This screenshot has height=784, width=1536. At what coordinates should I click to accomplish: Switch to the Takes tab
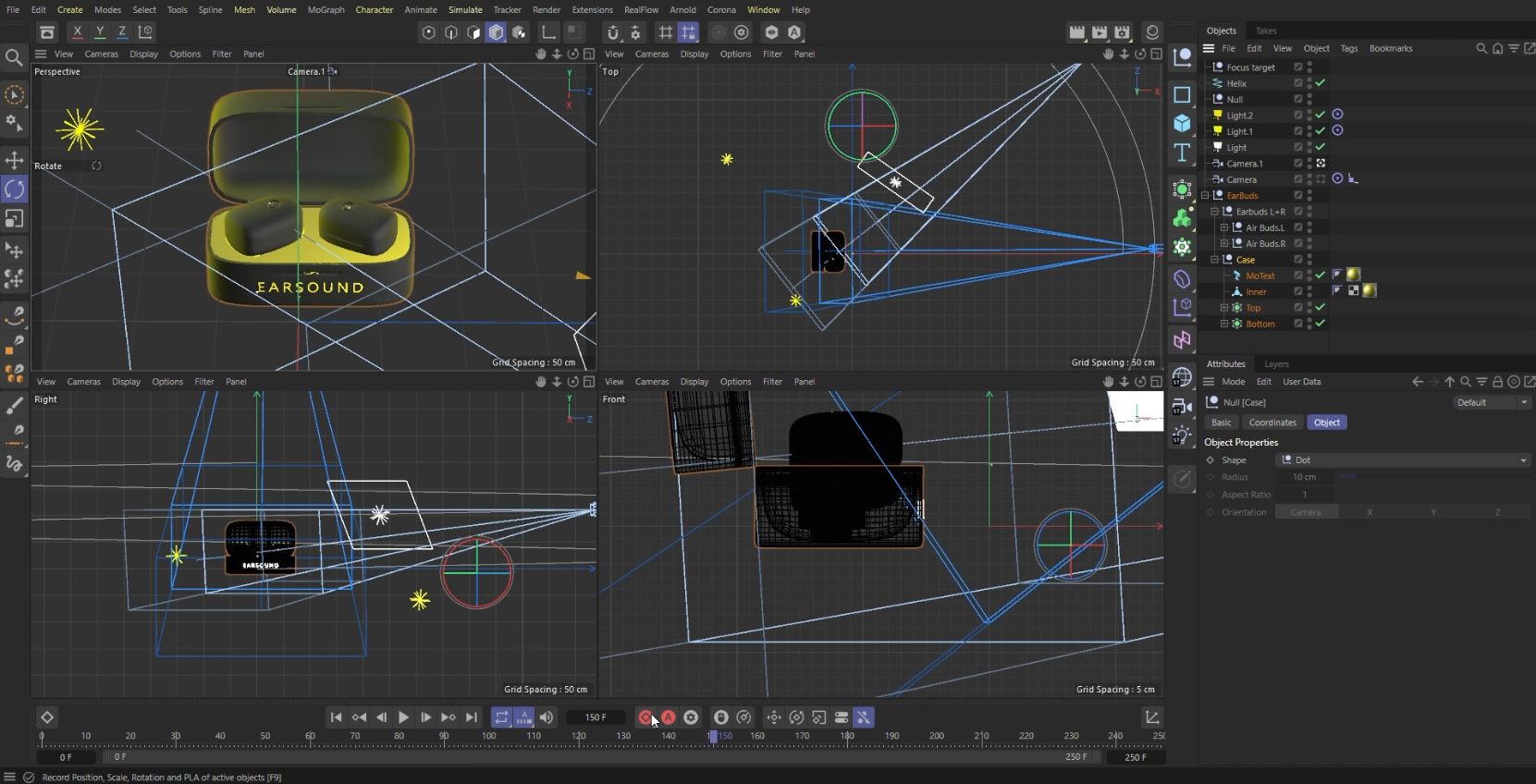[x=1266, y=31]
